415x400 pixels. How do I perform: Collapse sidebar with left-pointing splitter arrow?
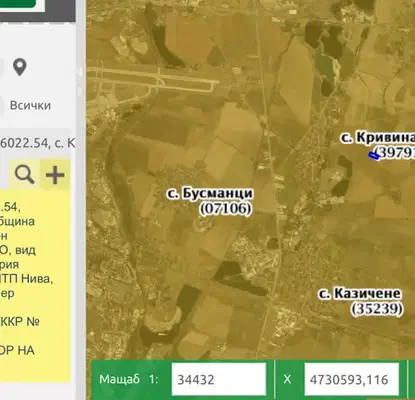coord(79,71)
